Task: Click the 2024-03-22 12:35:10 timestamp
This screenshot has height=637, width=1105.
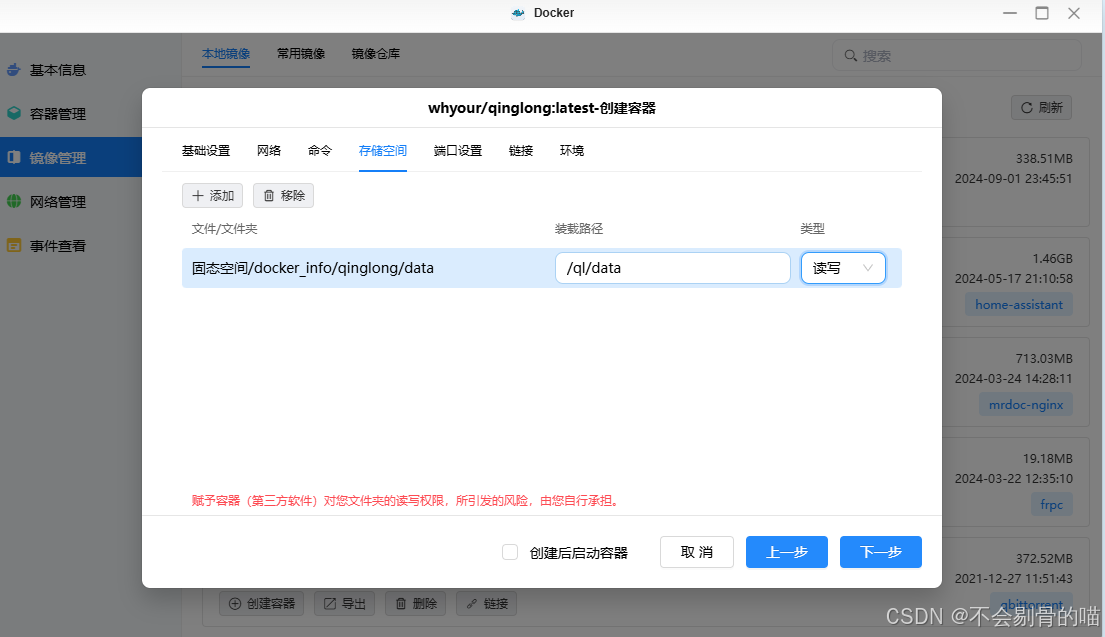Action: point(1013,480)
